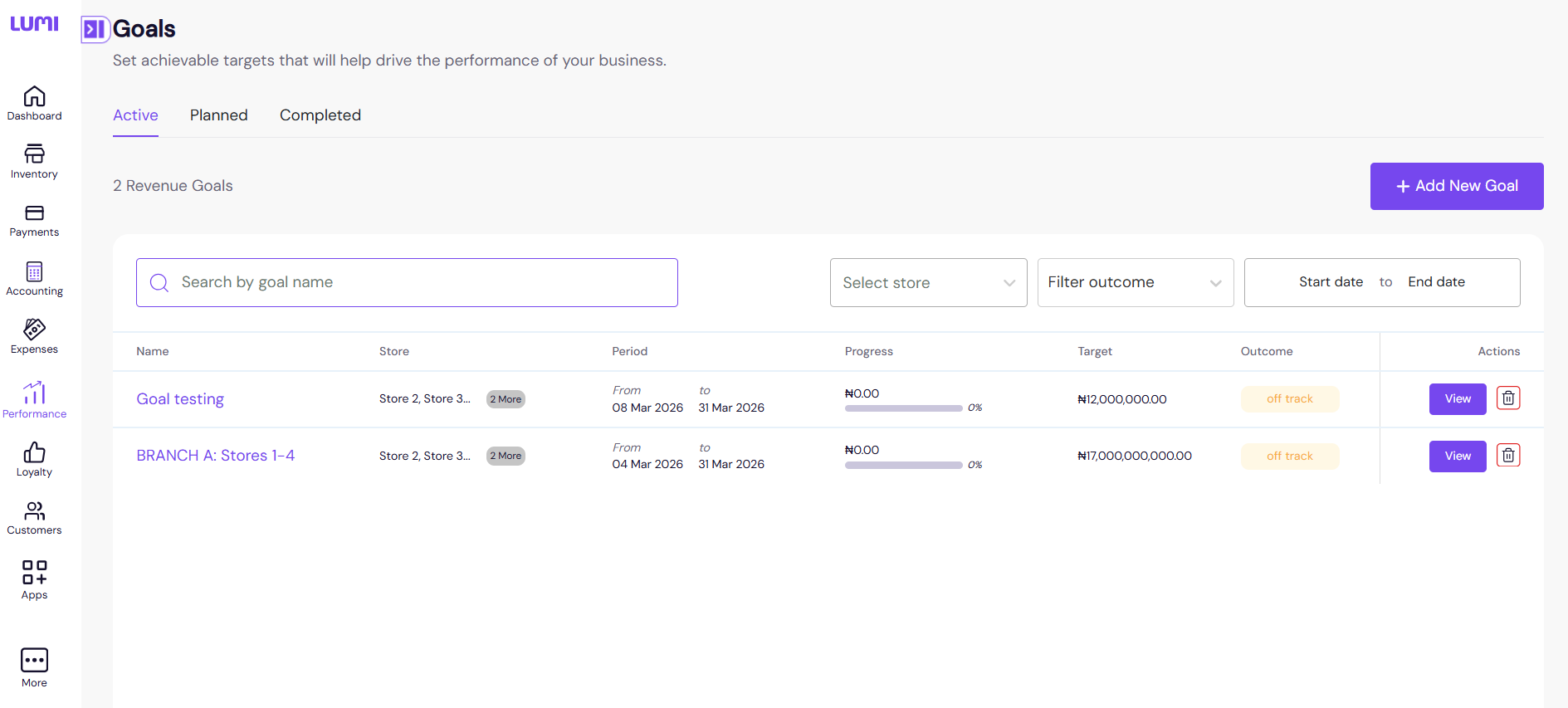Expand the Select store dropdown
Screen dimensions: 1568x708
[x=928, y=283]
